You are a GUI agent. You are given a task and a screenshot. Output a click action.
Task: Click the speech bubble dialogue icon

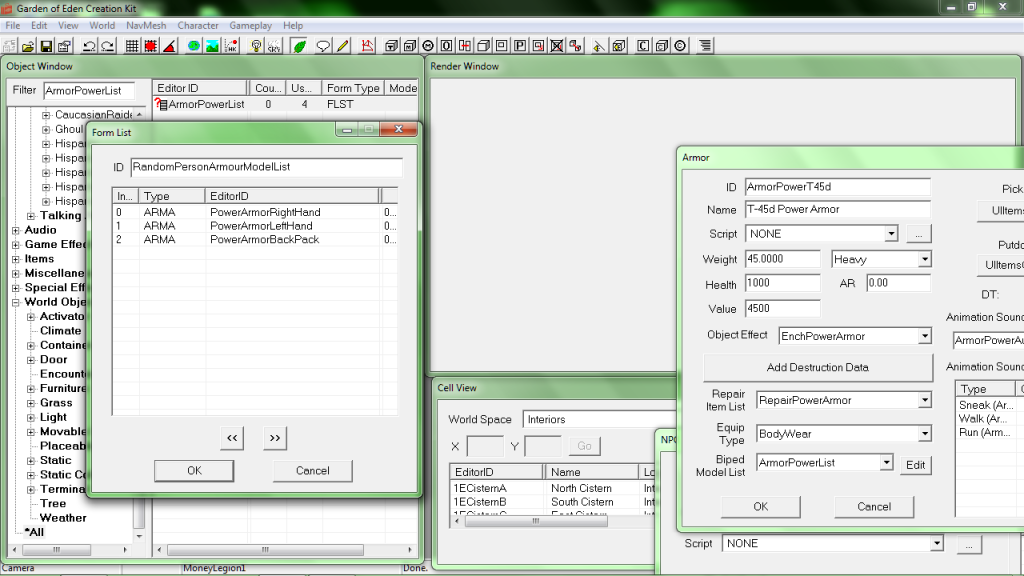(323, 46)
